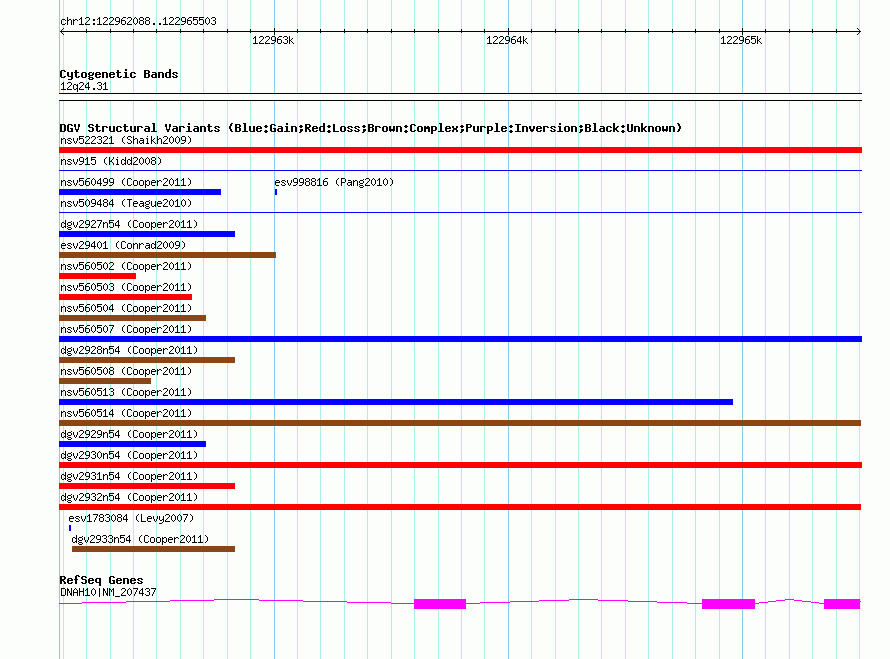Screen dimensions: 890x659
Task: Open the esv998816 (Pang2010) variant label
Action: [x=334, y=182]
